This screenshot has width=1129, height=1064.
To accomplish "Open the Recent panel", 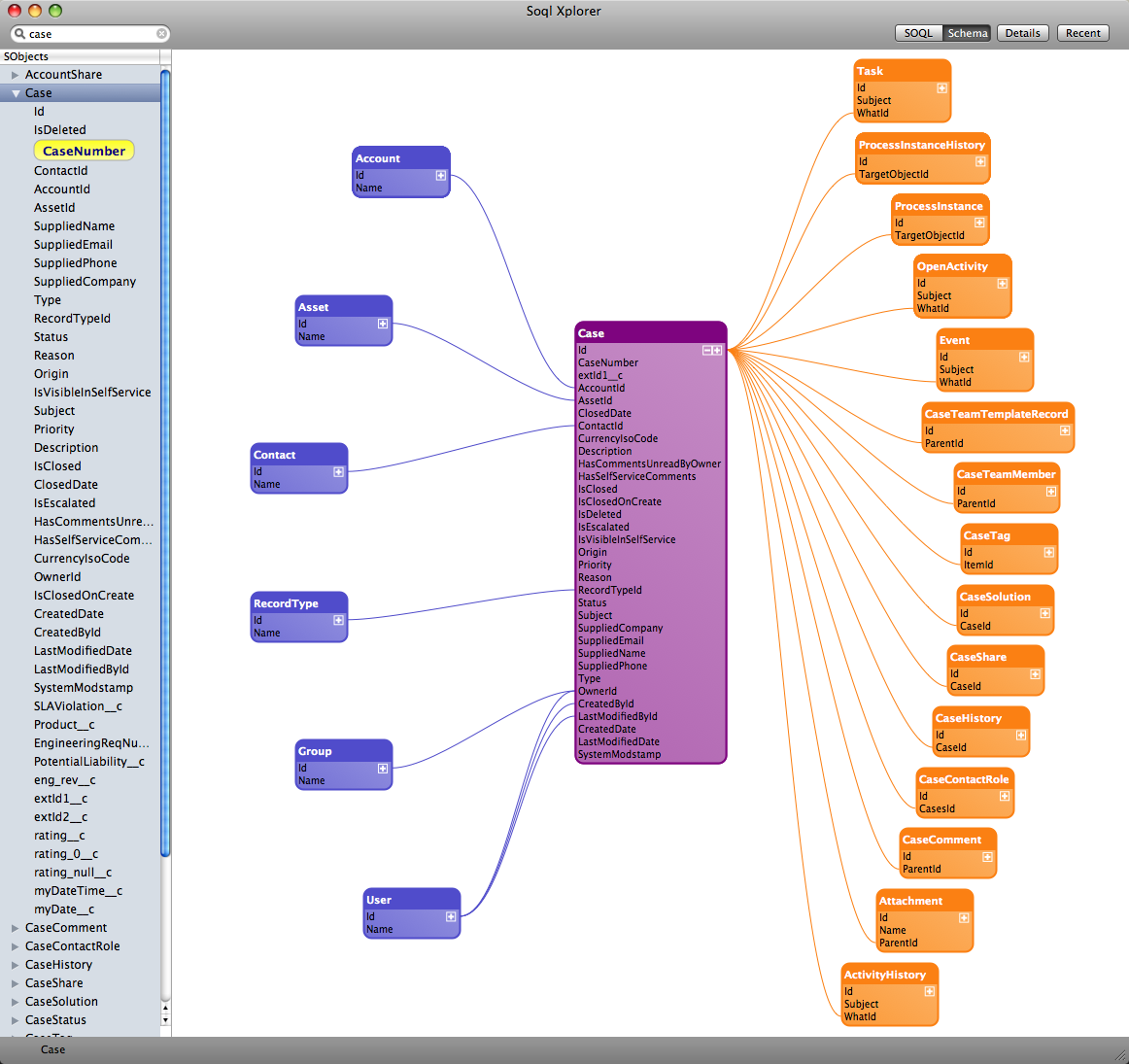I will click(x=1083, y=33).
